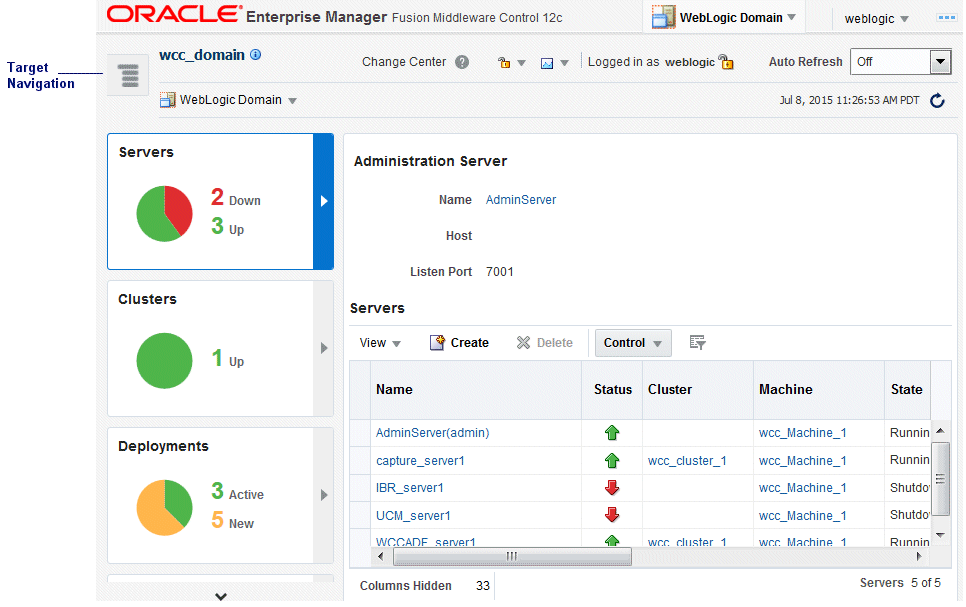This screenshot has height=607, width=966.
Task: Click the Deployments pie chart
Action: (164, 507)
